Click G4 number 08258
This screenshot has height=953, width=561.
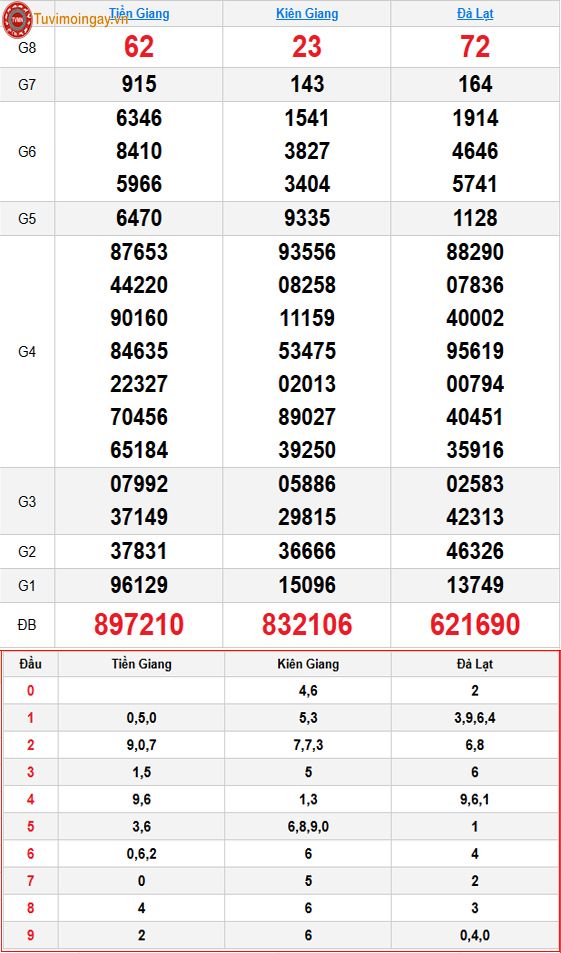point(307,285)
